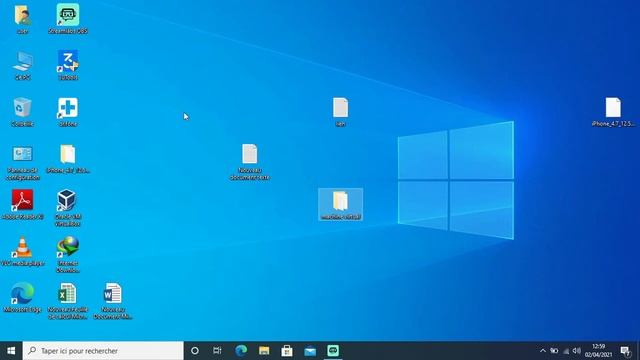Select the Word Nouveau Document file
This screenshot has width=640, height=360.
click(x=113, y=301)
